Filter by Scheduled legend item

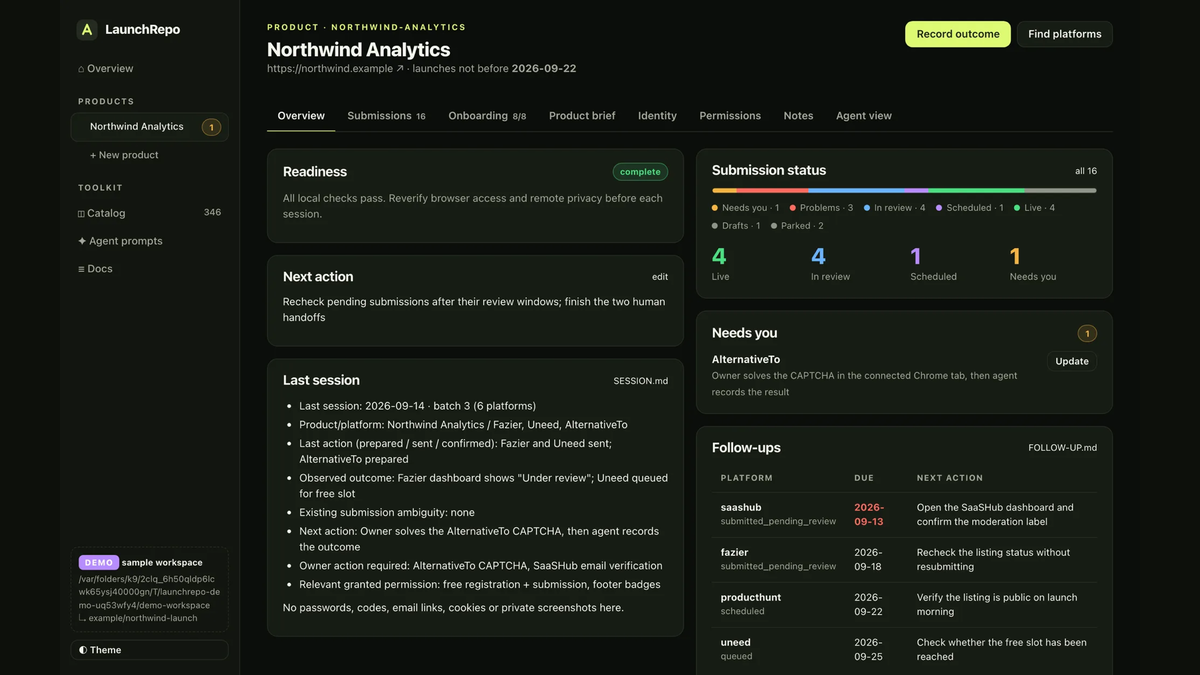tap(970, 208)
